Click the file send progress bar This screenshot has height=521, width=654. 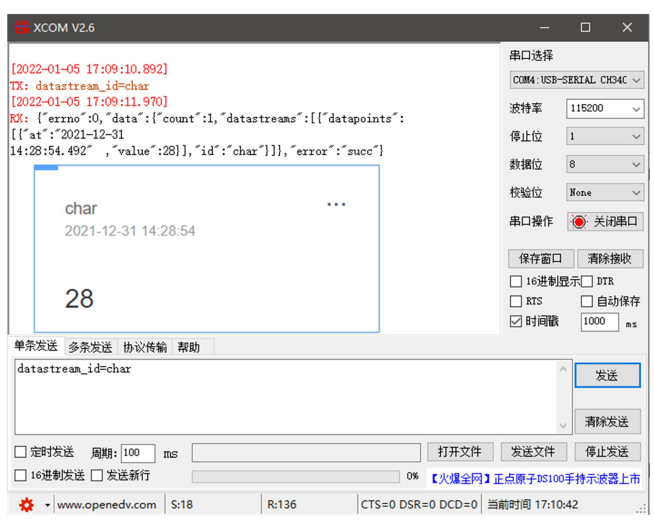296,476
